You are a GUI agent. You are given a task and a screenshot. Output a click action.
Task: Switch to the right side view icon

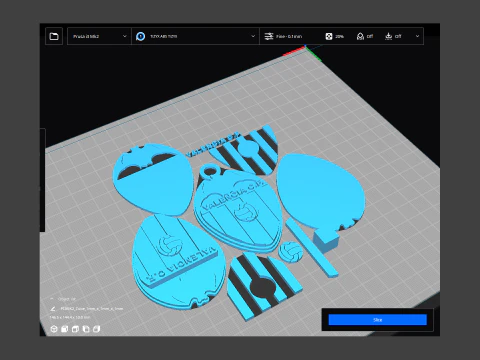pos(96,329)
